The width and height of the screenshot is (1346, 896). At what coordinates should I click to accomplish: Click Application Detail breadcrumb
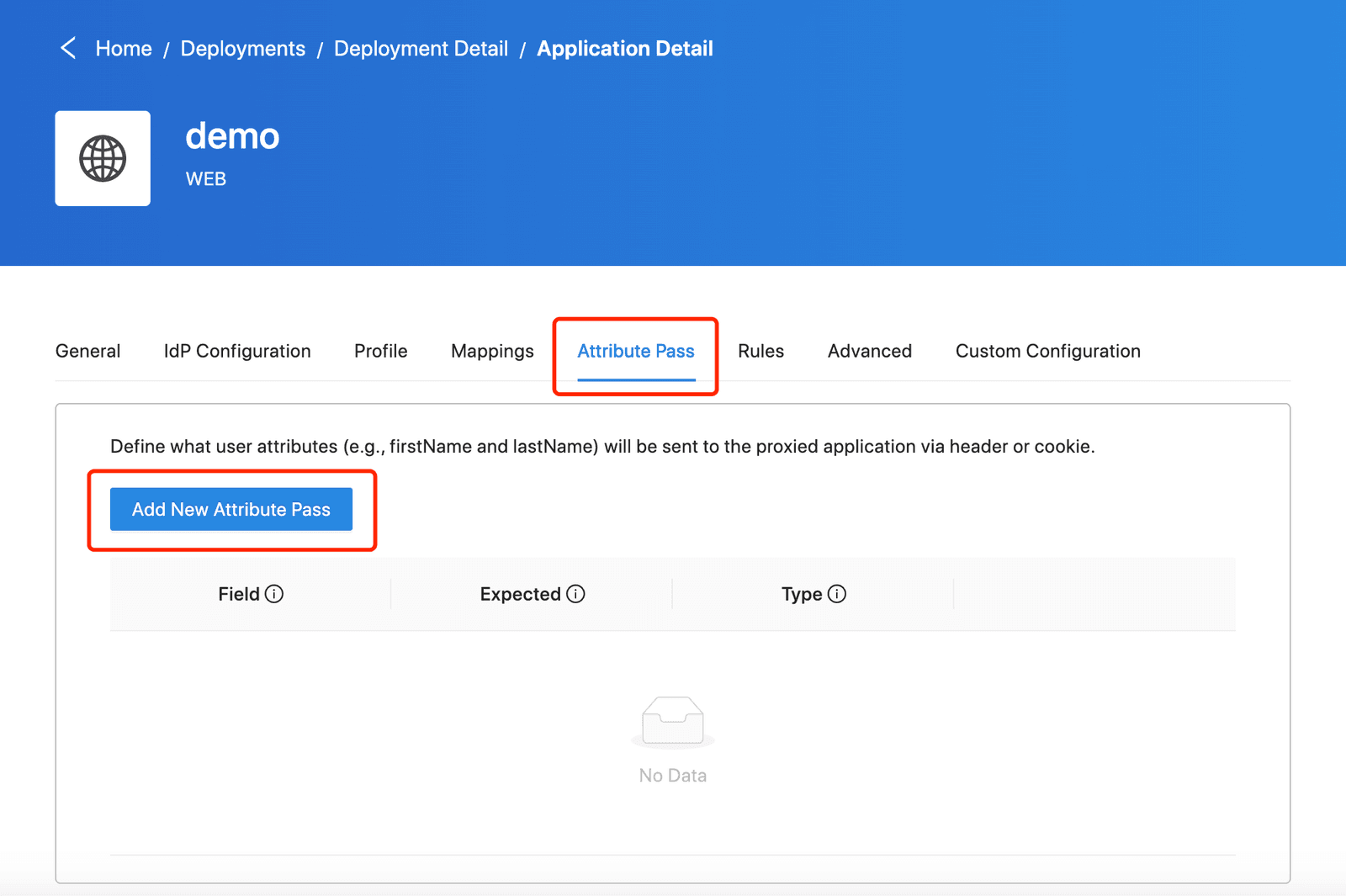(x=625, y=49)
